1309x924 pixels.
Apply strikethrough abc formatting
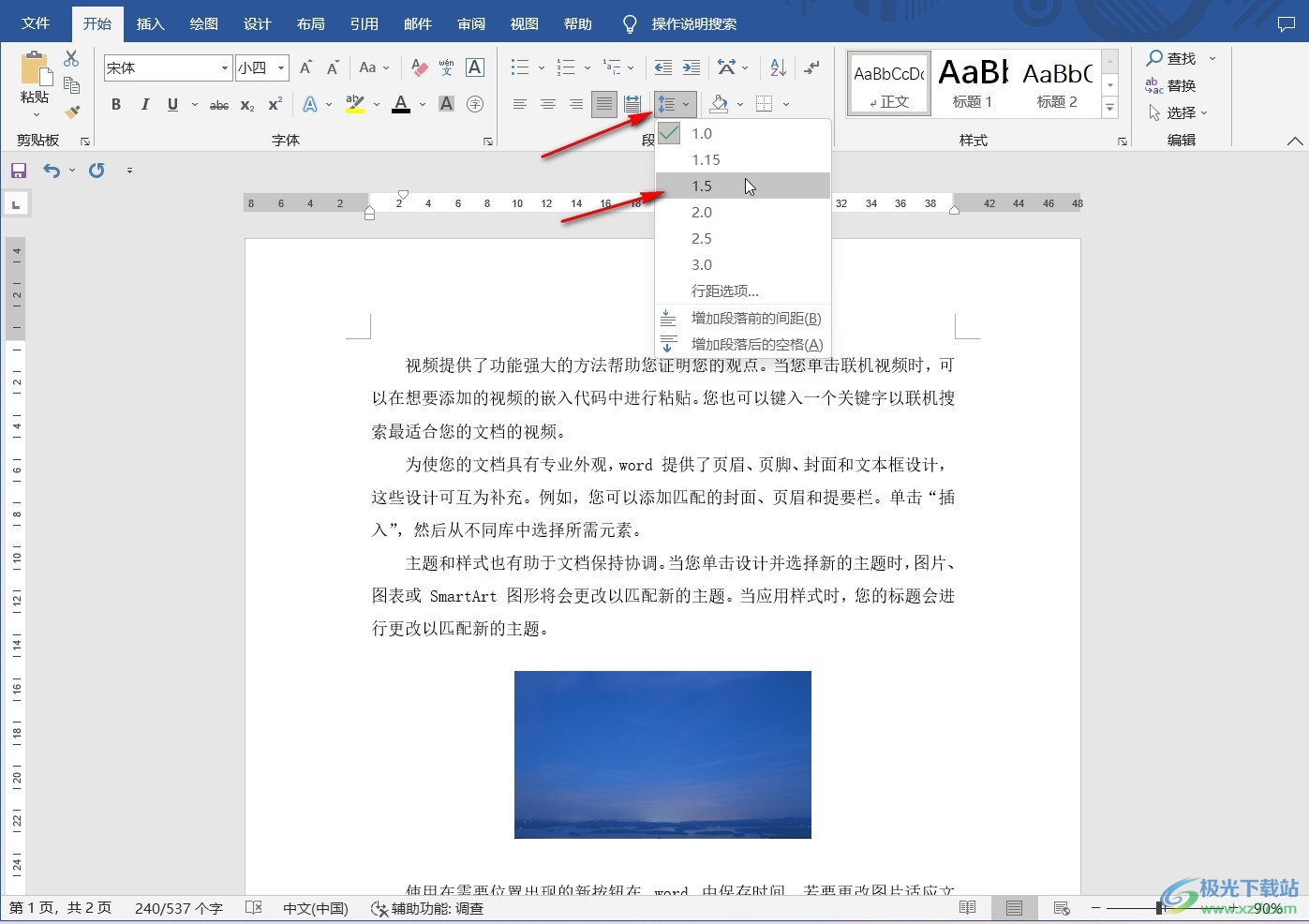(219, 105)
